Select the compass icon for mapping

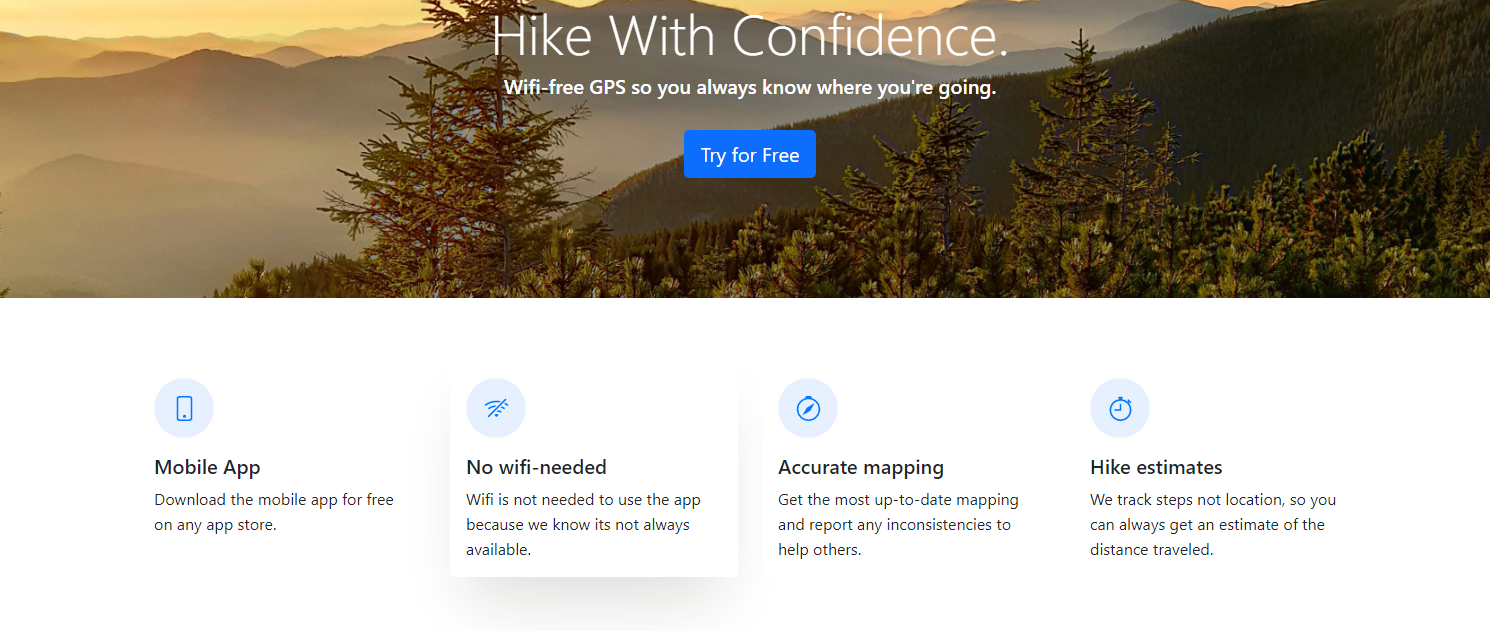(x=808, y=408)
